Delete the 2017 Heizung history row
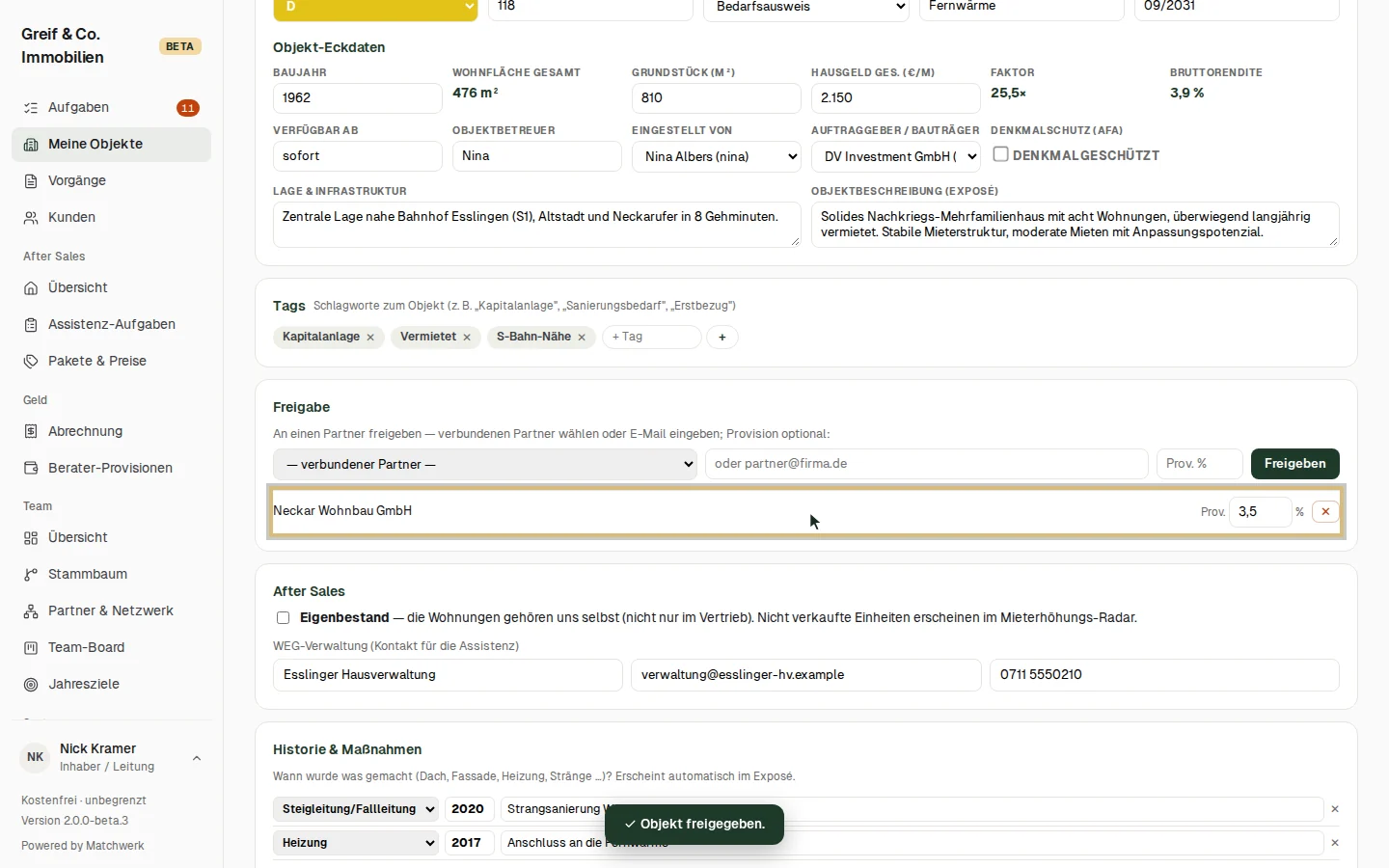Image resolution: width=1389 pixels, height=868 pixels. pyautogui.click(x=1335, y=843)
